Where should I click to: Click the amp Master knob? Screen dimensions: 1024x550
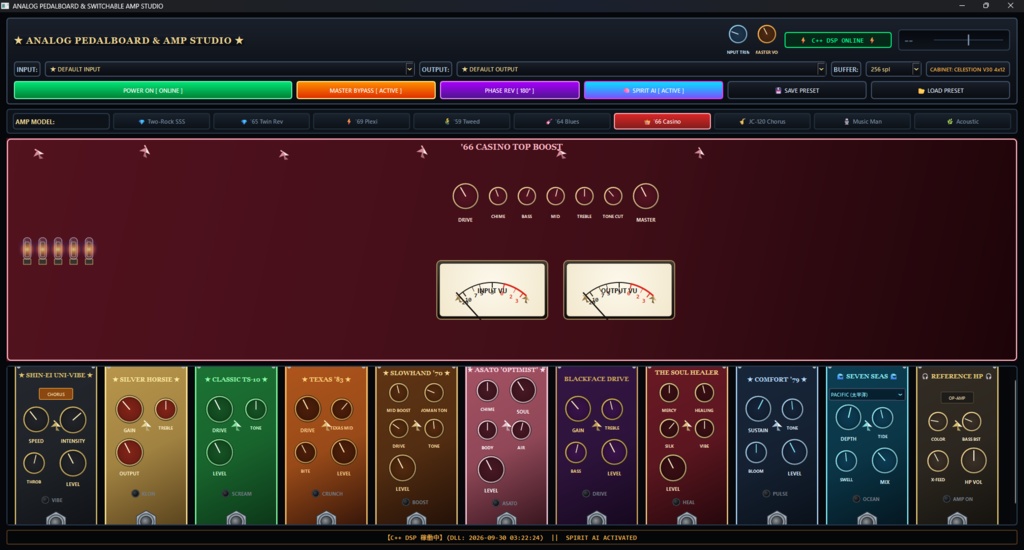[x=645, y=196]
